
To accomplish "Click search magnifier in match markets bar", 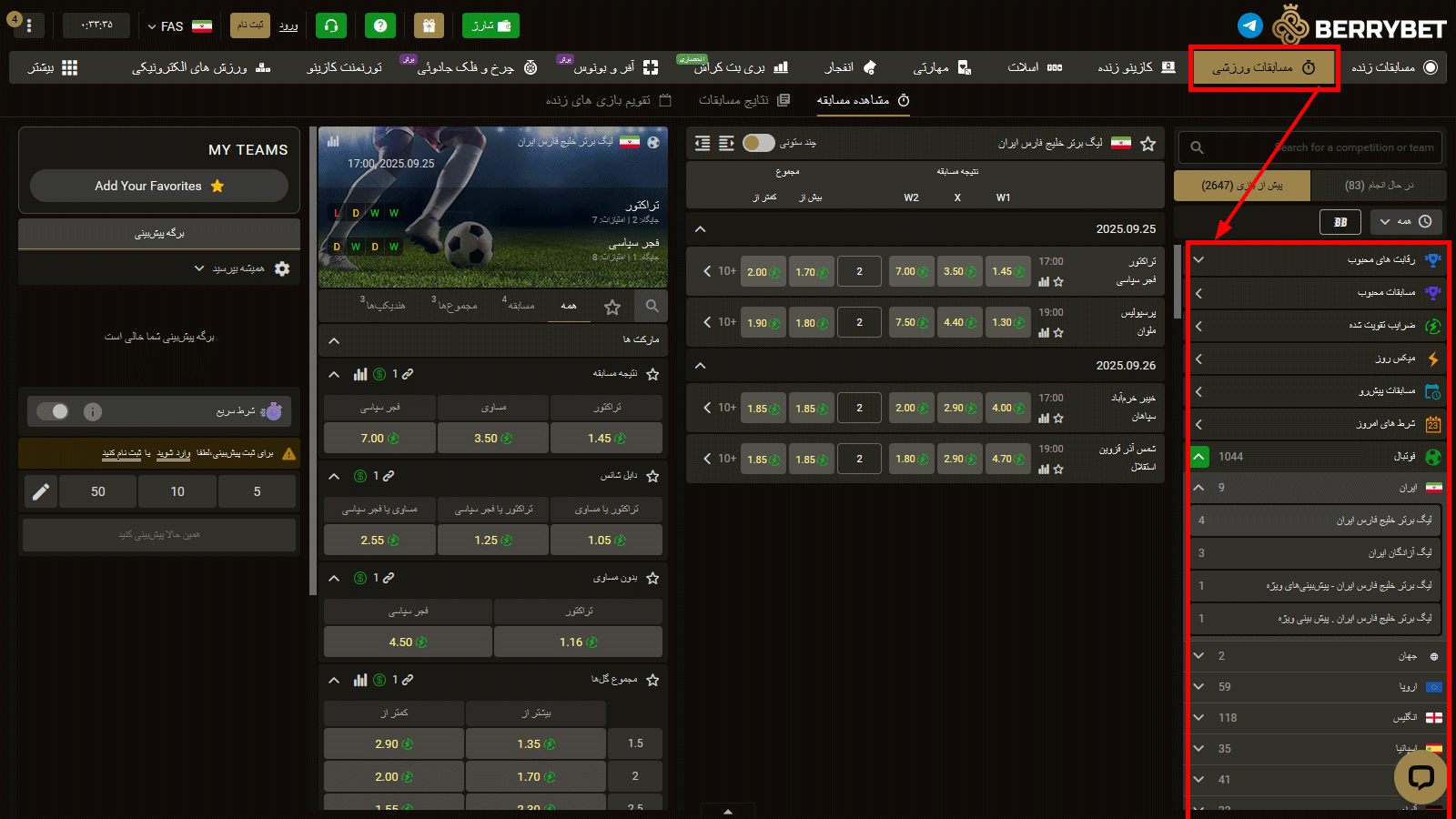I will tap(652, 307).
